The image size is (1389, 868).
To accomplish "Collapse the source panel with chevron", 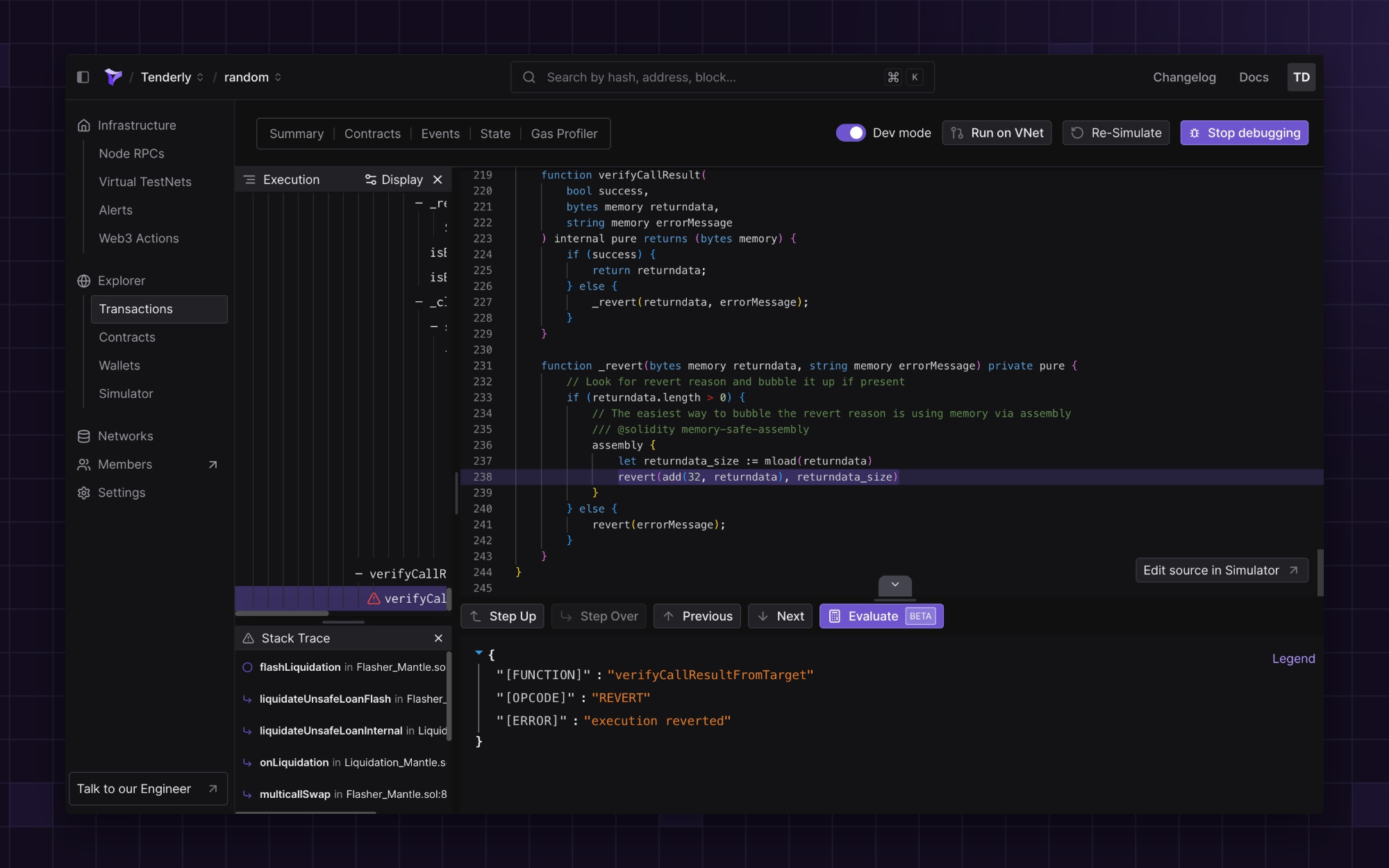I will (895, 585).
